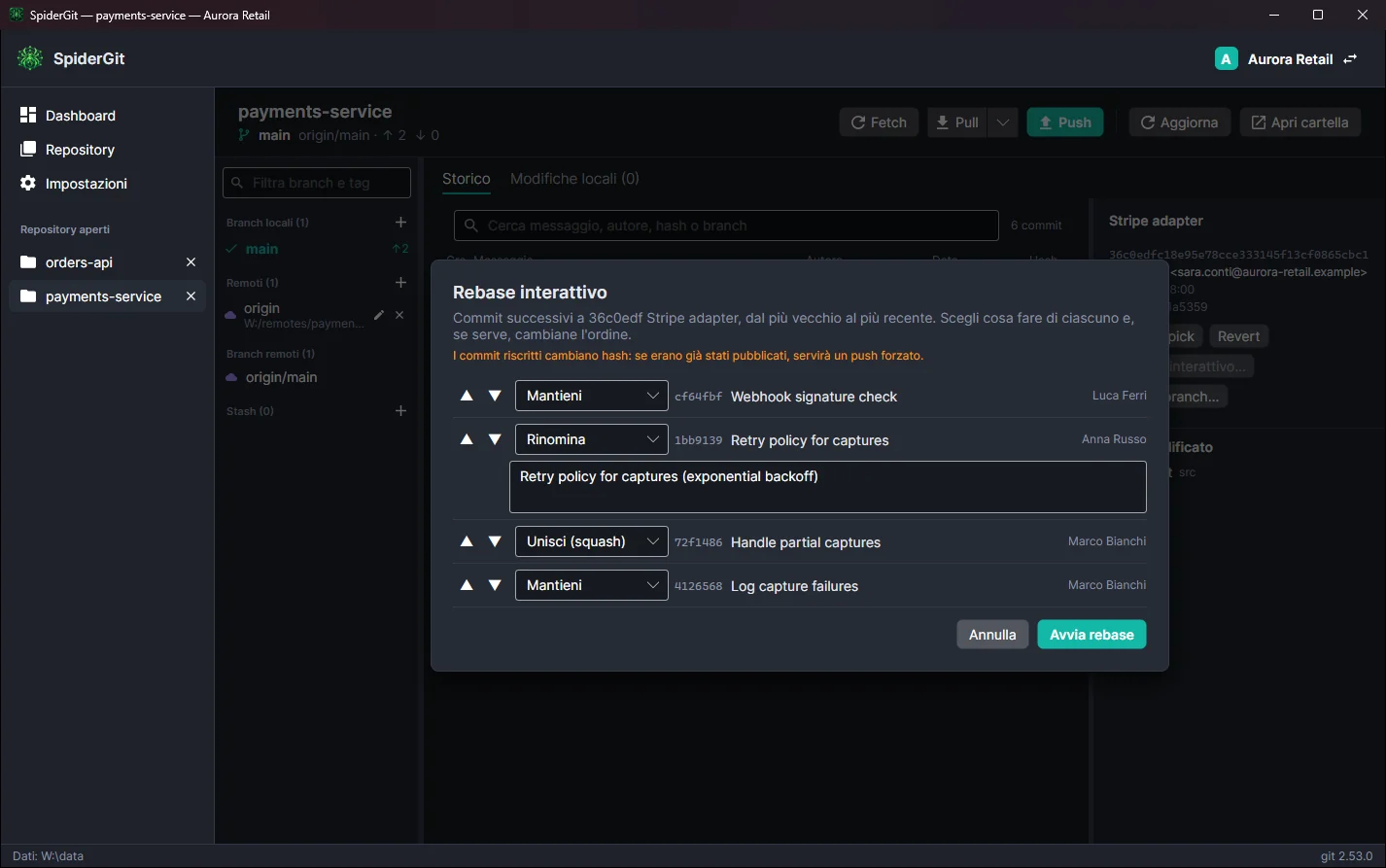Focus the Filtra branch e tag field

point(317,183)
